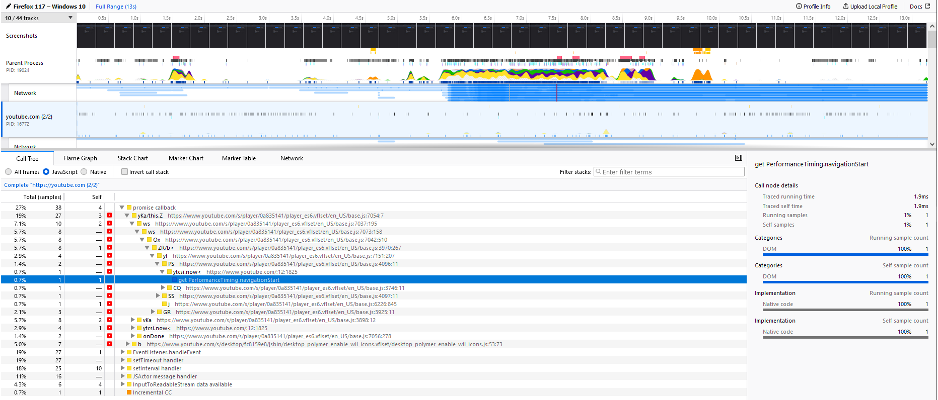
Task: Click the Full Range (13s) breadcrumb
Action: pyautogui.click(x=117, y=6)
